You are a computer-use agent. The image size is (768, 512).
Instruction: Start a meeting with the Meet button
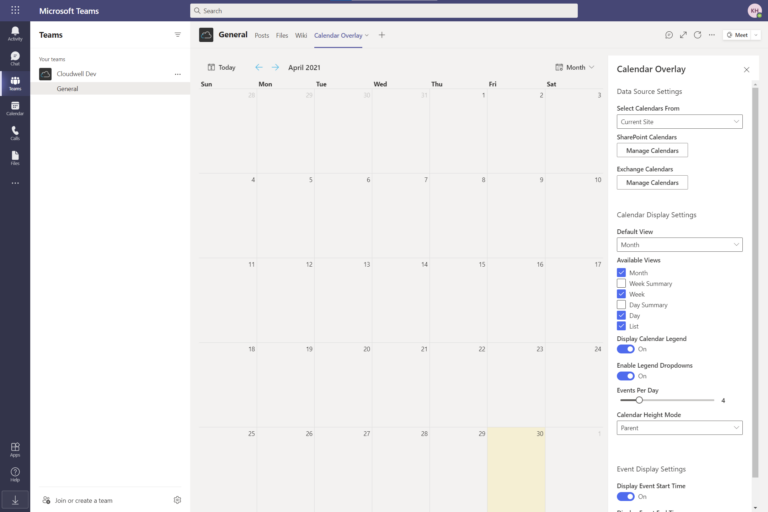coord(737,35)
